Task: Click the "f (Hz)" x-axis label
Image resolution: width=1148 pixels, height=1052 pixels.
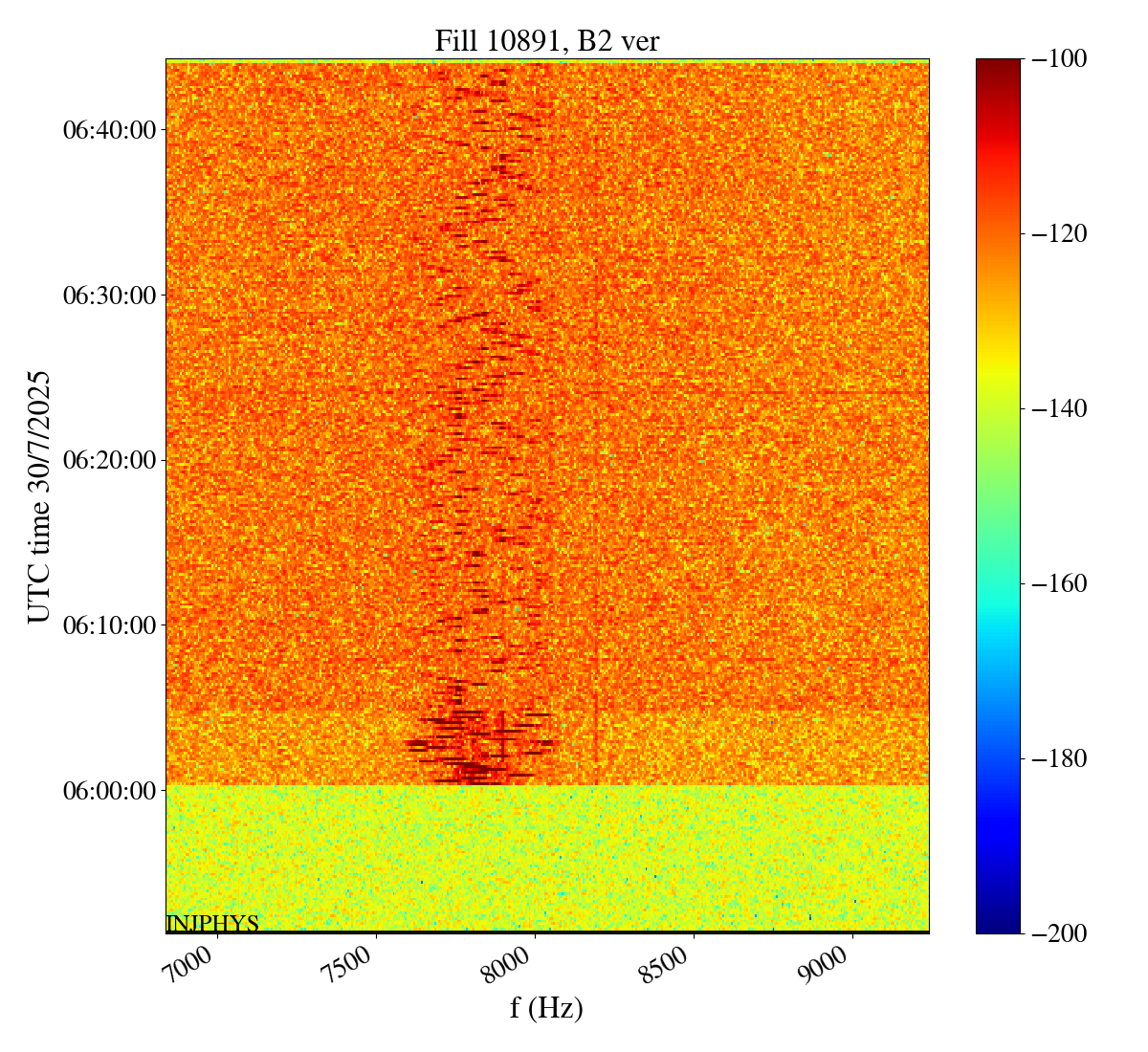Action: point(546,1007)
